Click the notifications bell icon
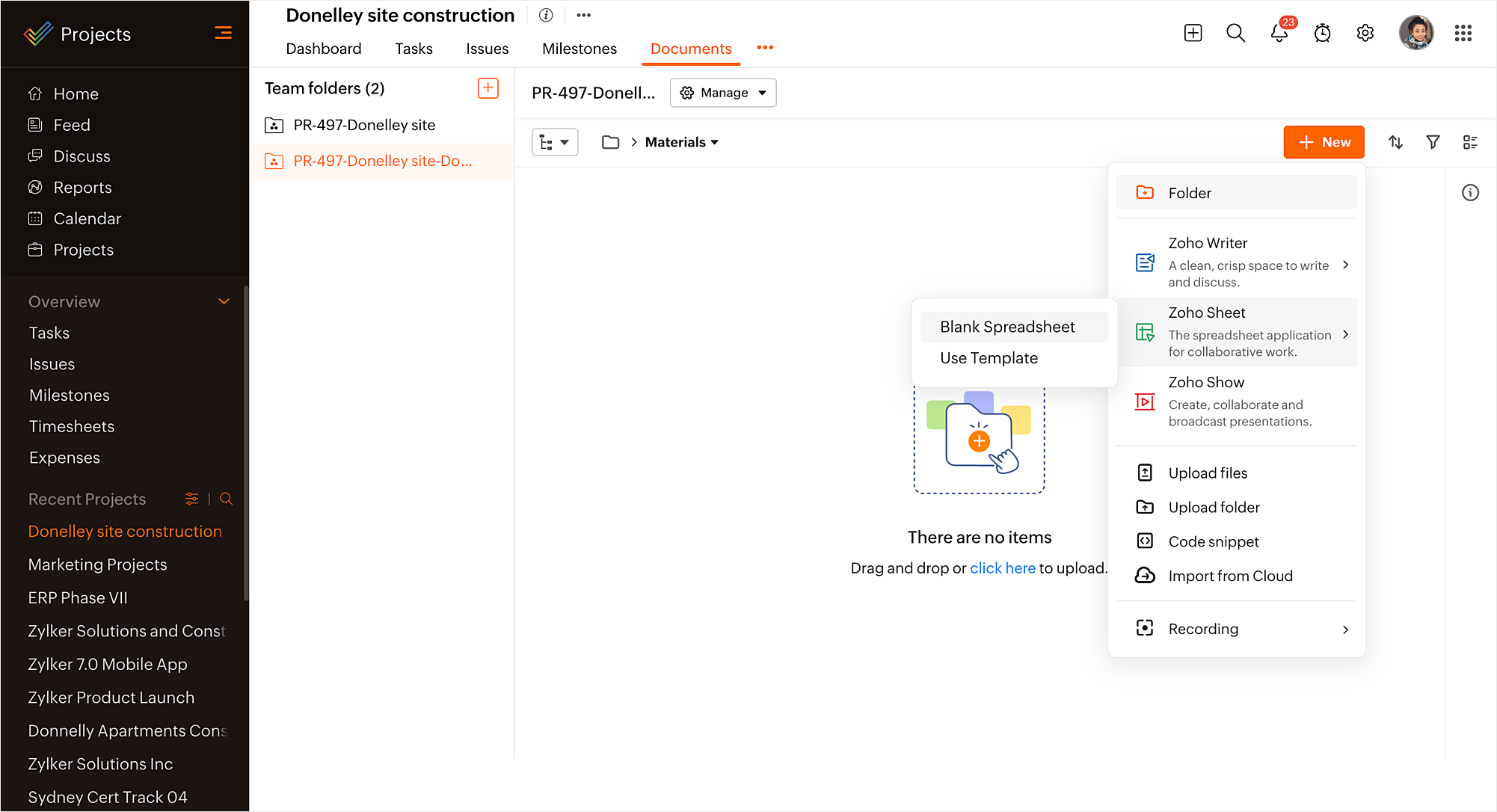The image size is (1497, 812). (x=1279, y=34)
